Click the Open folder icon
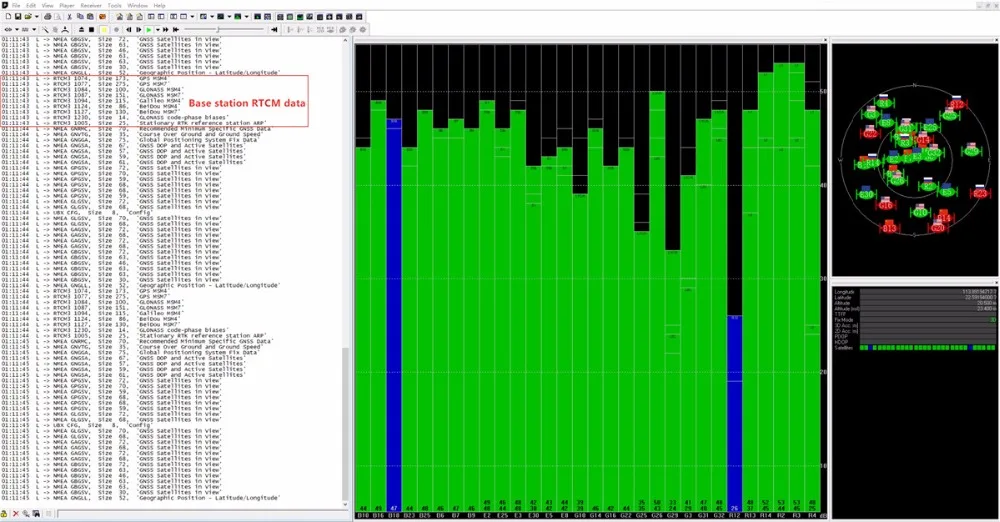The image size is (1000, 522). coord(28,17)
